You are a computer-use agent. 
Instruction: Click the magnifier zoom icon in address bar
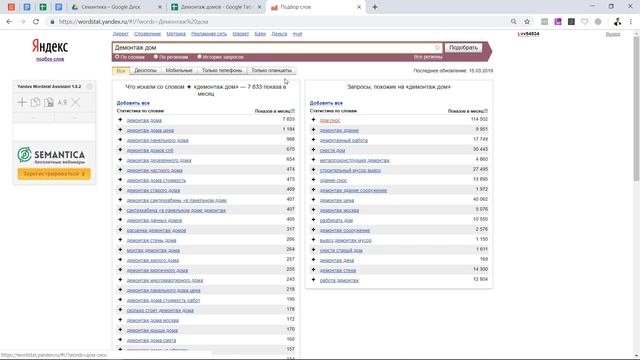(x=513, y=22)
